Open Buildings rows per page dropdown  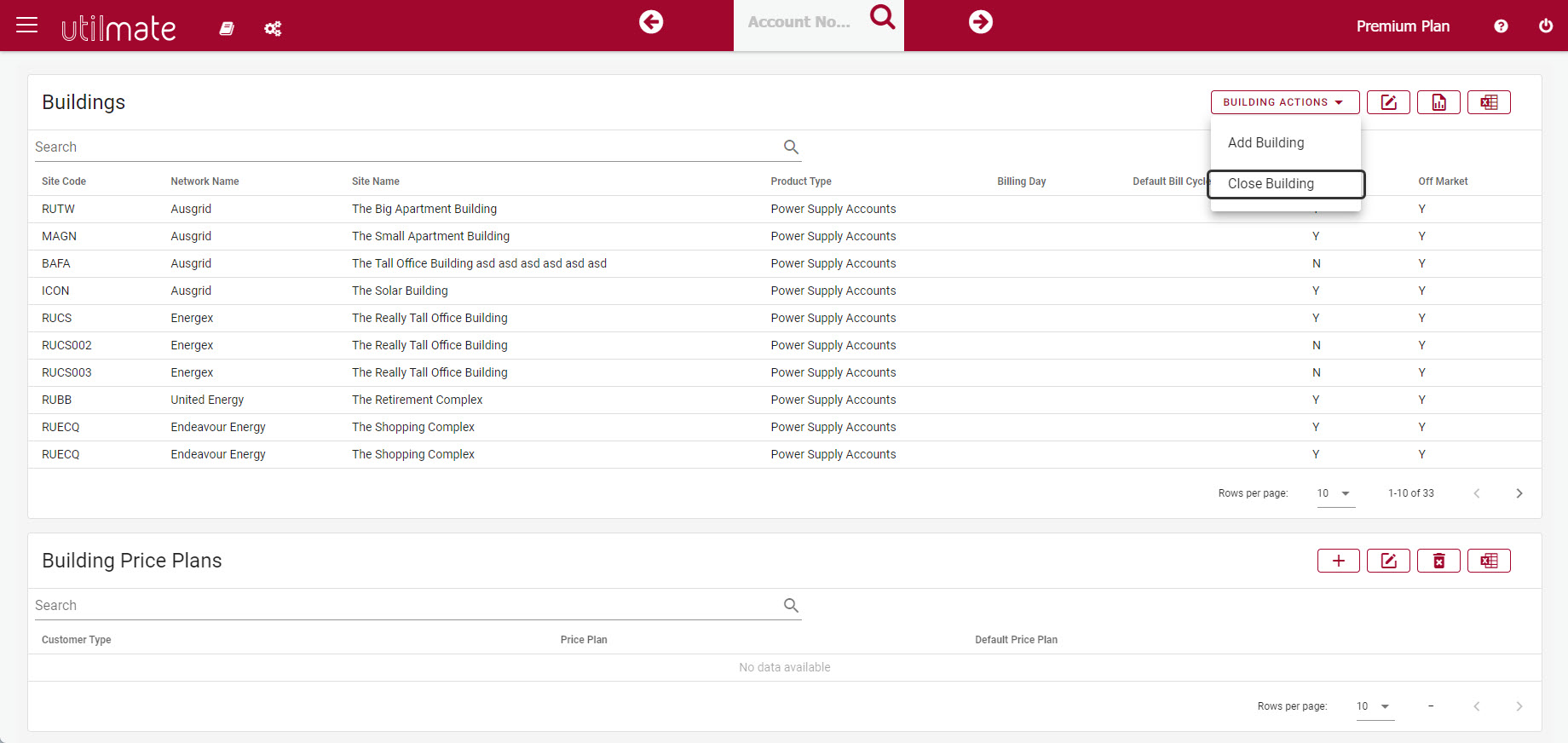click(1335, 493)
